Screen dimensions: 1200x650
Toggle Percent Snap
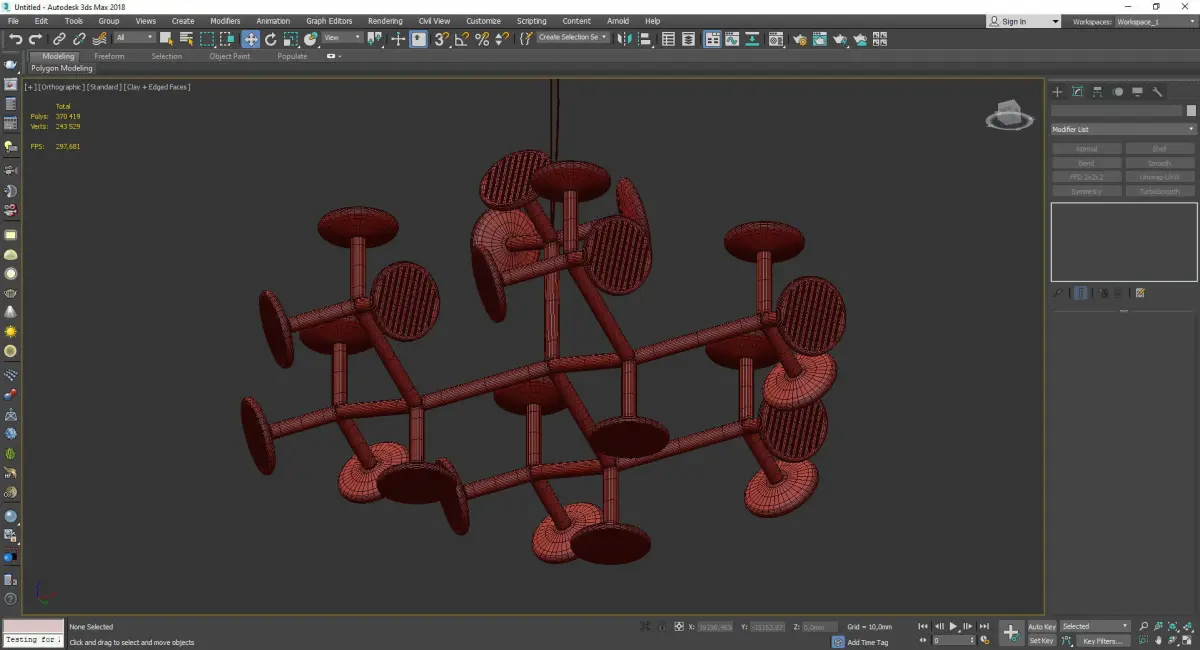(x=482, y=39)
